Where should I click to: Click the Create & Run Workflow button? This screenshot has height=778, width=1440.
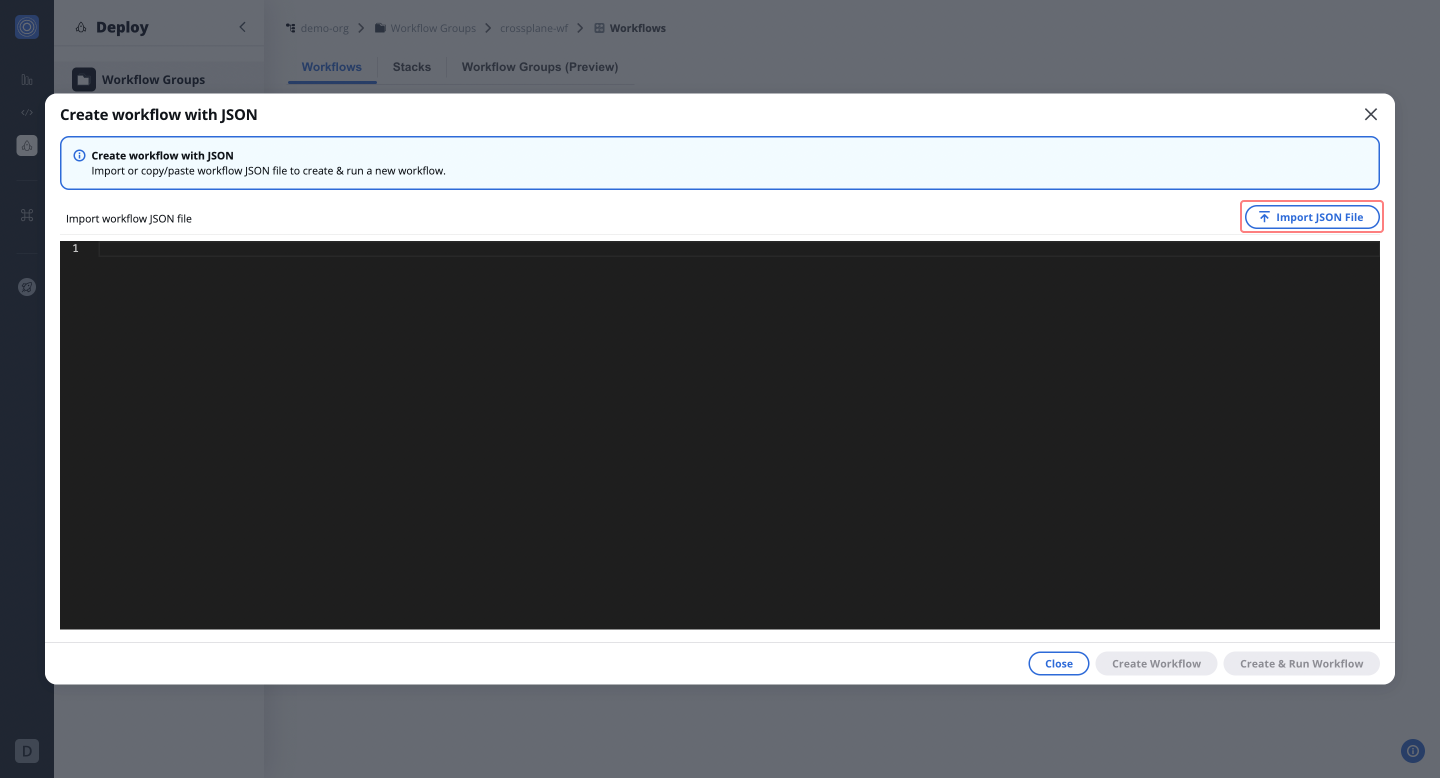point(1301,663)
